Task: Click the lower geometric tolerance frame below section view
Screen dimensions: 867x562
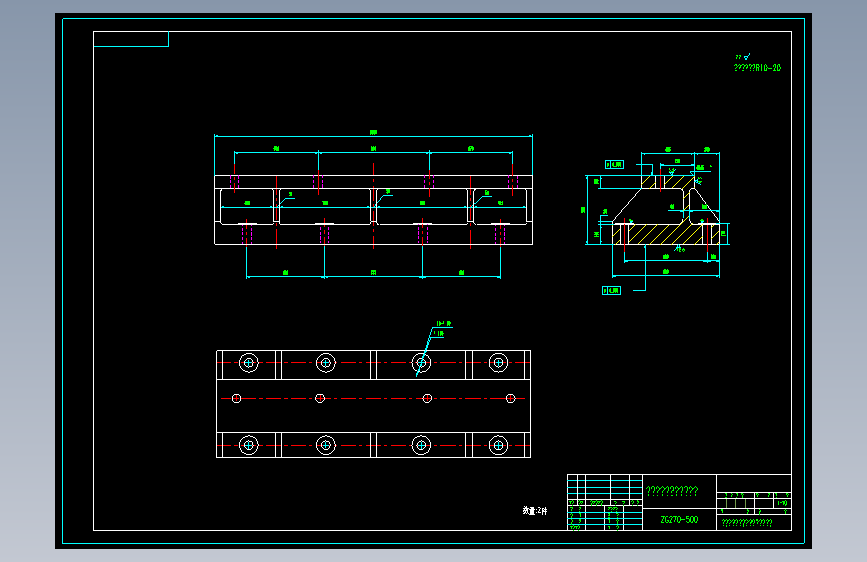Action: [x=611, y=290]
